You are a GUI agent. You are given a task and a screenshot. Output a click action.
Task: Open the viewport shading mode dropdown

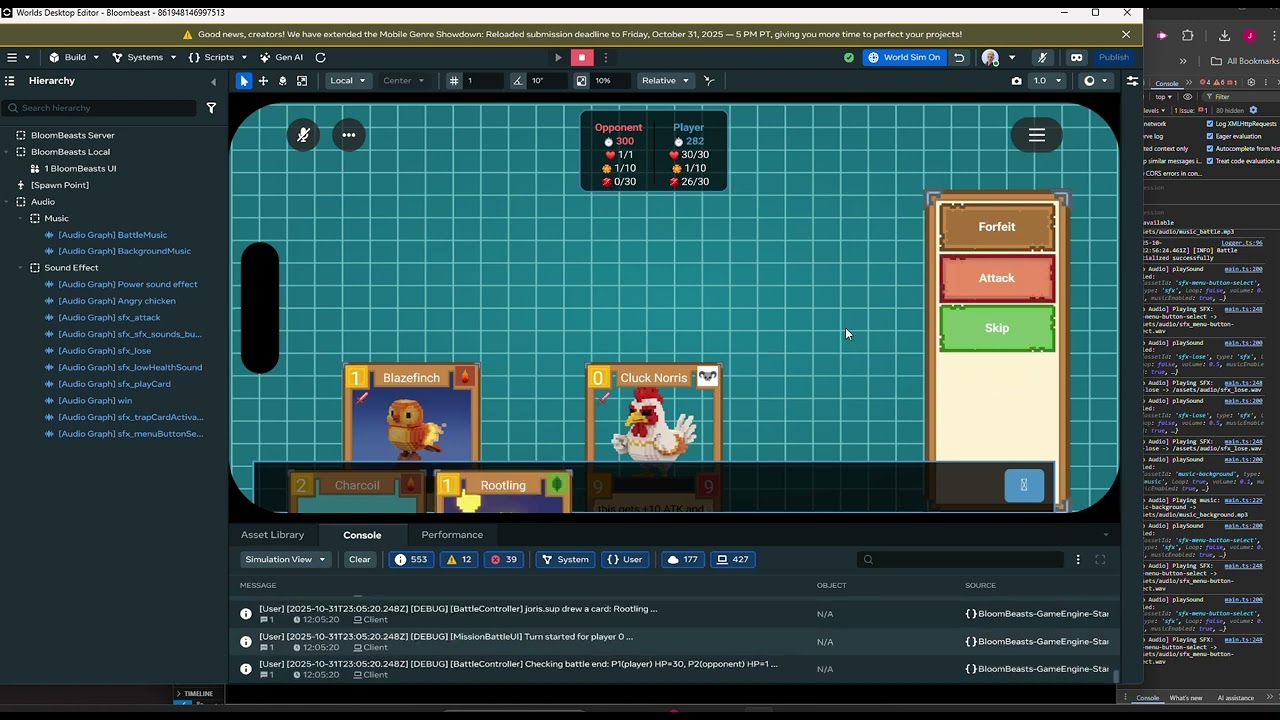(1096, 81)
